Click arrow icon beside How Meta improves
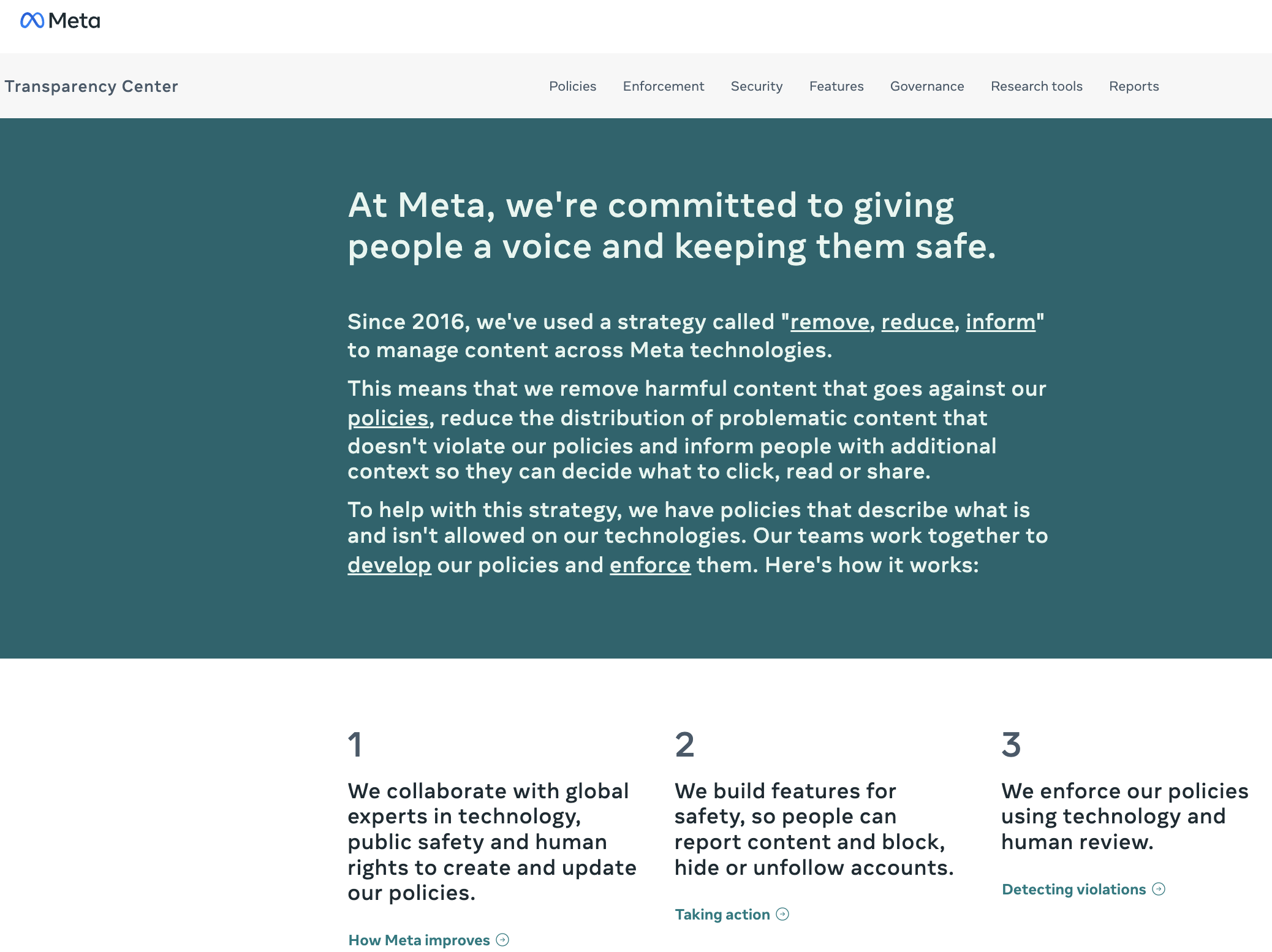 pyautogui.click(x=502, y=940)
